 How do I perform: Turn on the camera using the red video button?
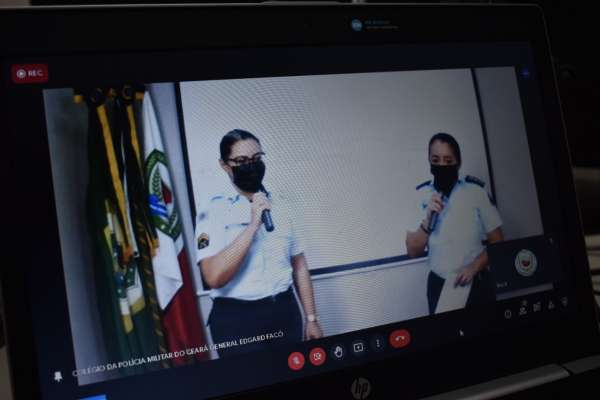tap(317, 356)
